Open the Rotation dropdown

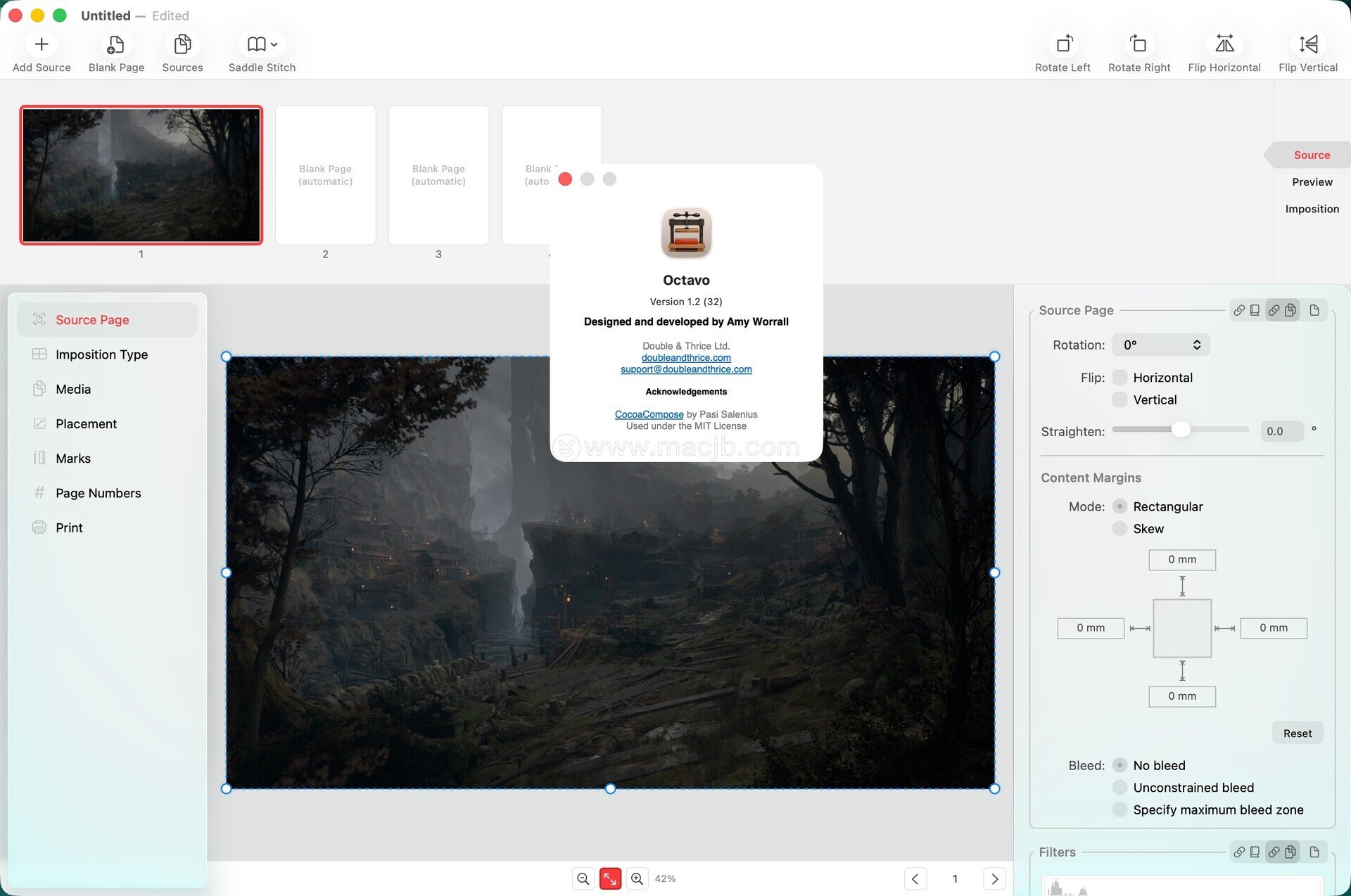(1161, 345)
